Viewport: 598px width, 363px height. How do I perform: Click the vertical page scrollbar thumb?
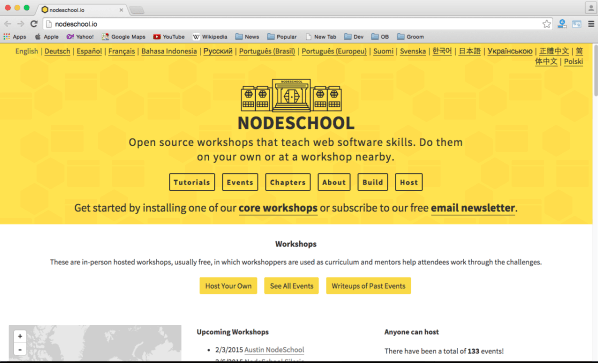tap(595, 71)
